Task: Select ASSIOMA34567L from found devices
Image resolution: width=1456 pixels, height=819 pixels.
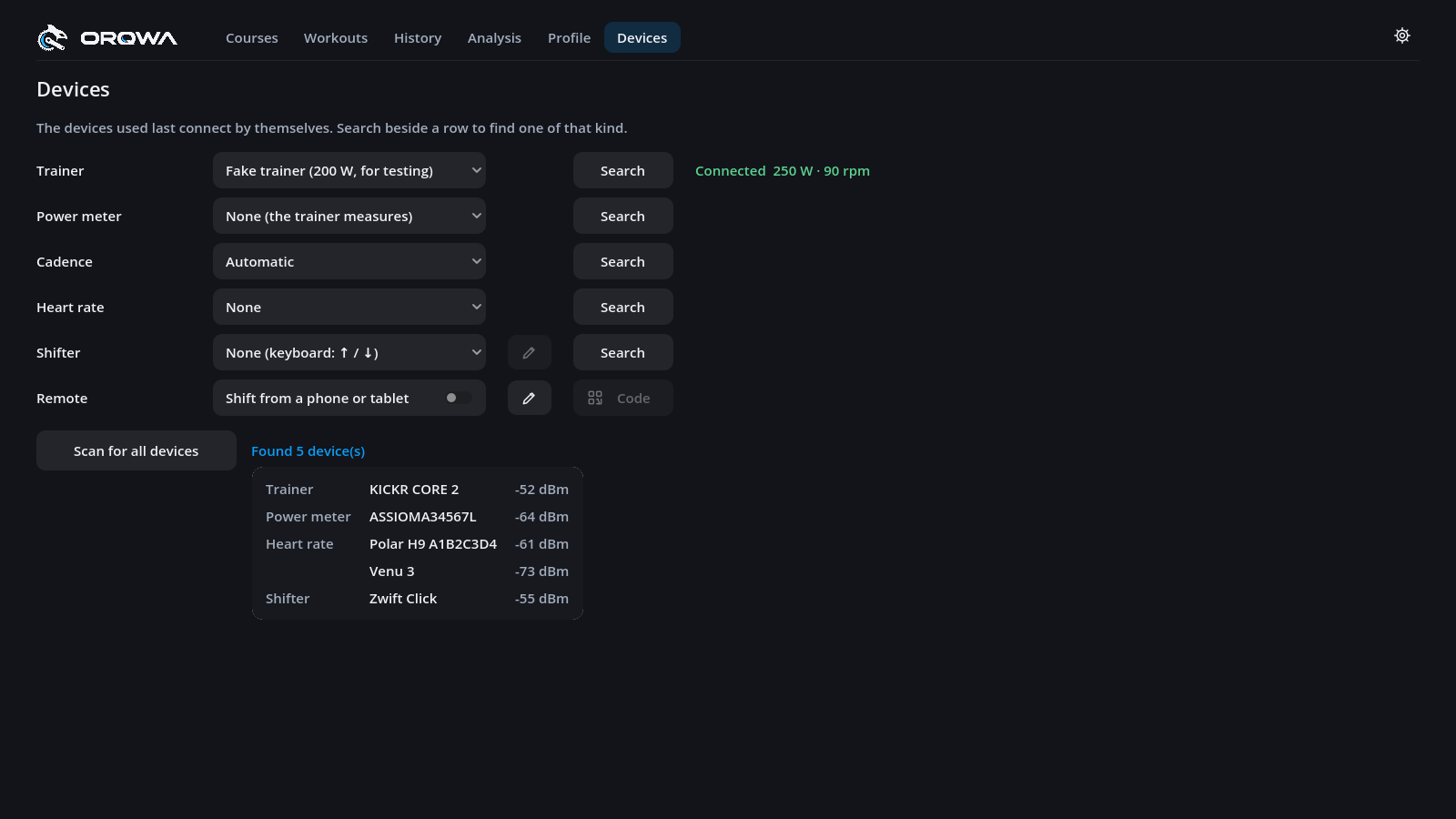Action: (423, 517)
